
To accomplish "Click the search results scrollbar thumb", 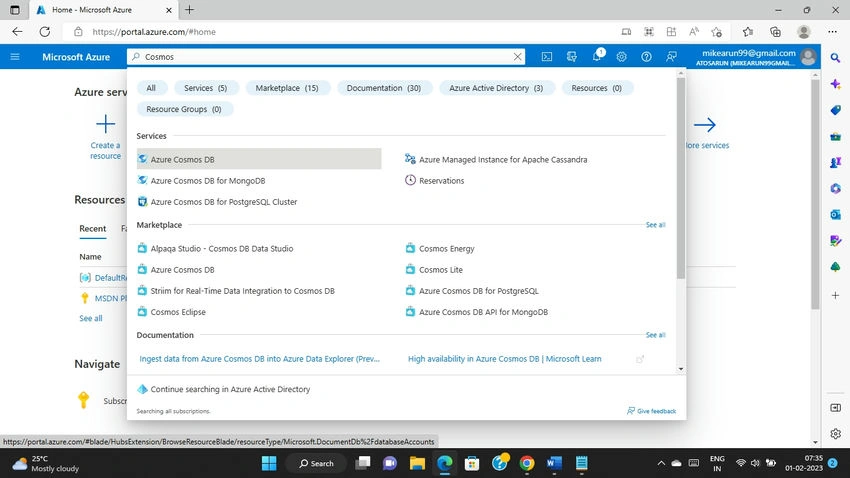I will 681,178.
